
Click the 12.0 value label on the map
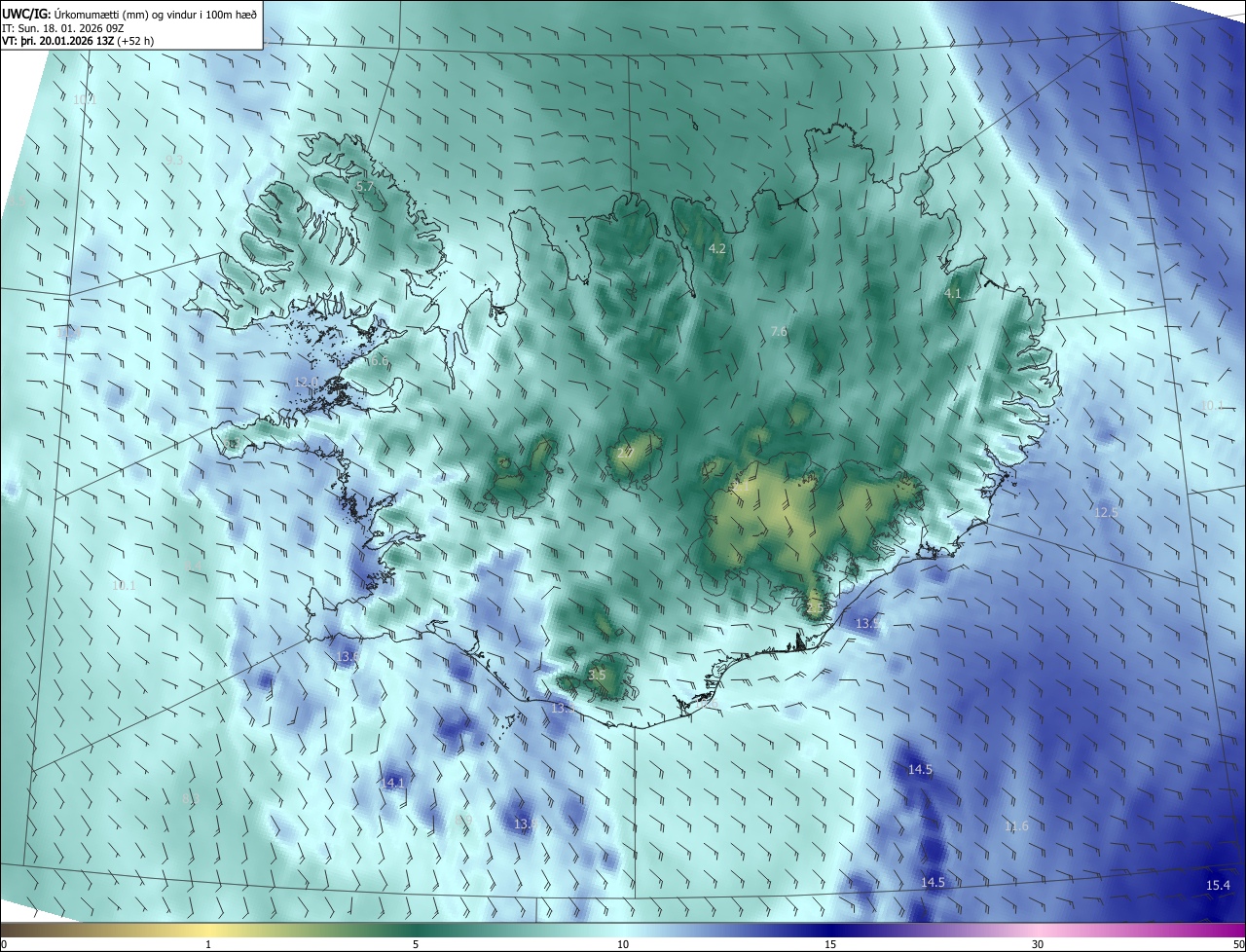(307, 382)
